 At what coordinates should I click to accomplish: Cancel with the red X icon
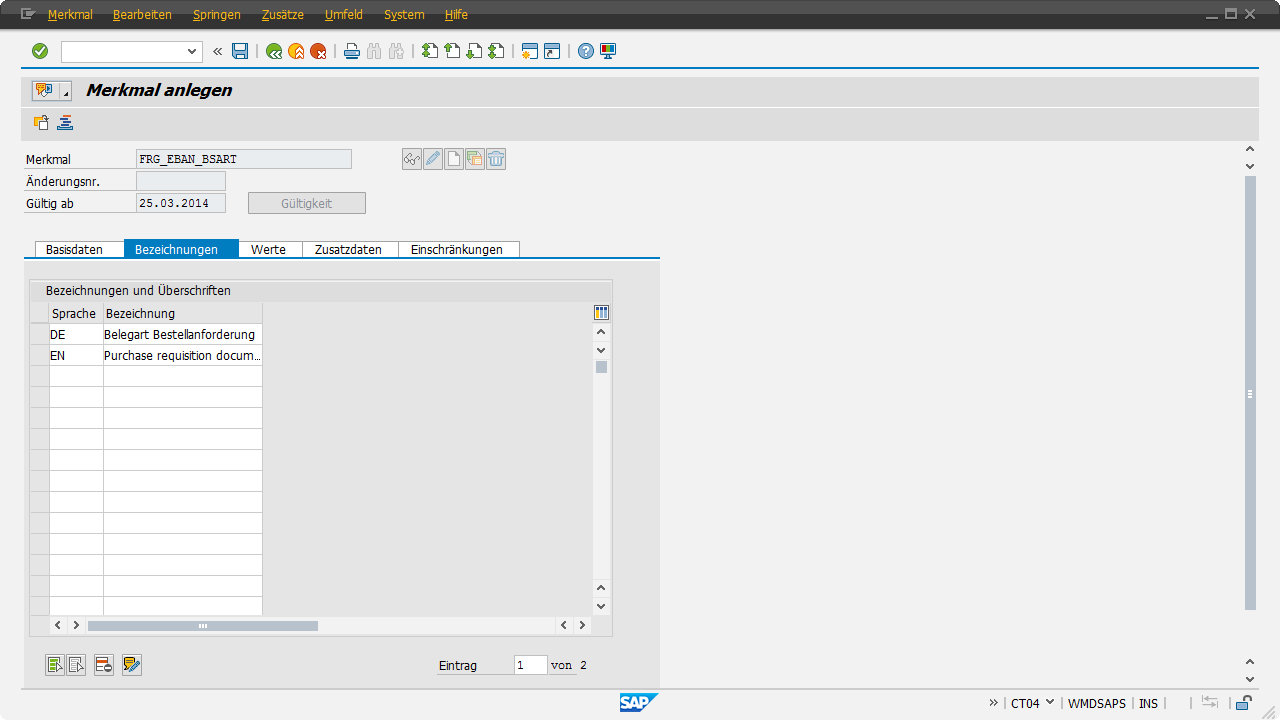click(x=318, y=51)
